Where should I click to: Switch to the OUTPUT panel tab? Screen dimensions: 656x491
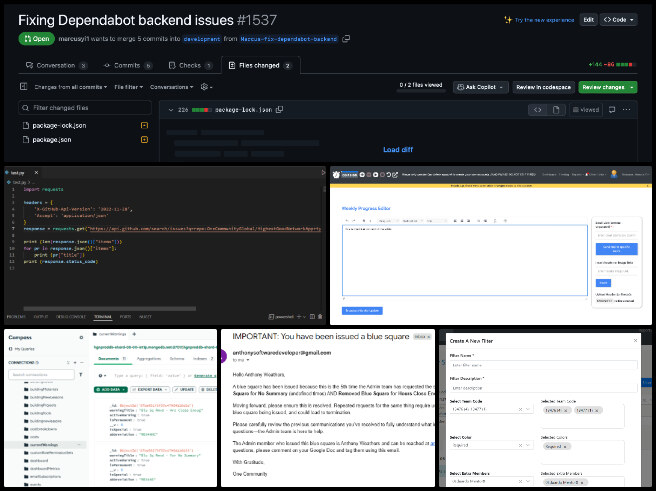click(41, 317)
